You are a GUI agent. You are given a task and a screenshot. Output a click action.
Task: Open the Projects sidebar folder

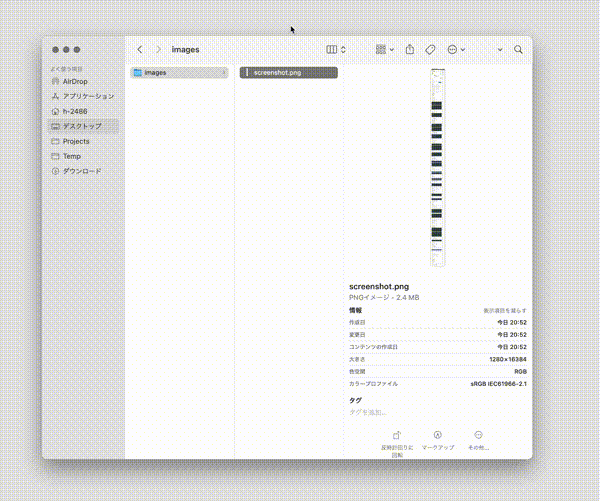coord(84,141)
